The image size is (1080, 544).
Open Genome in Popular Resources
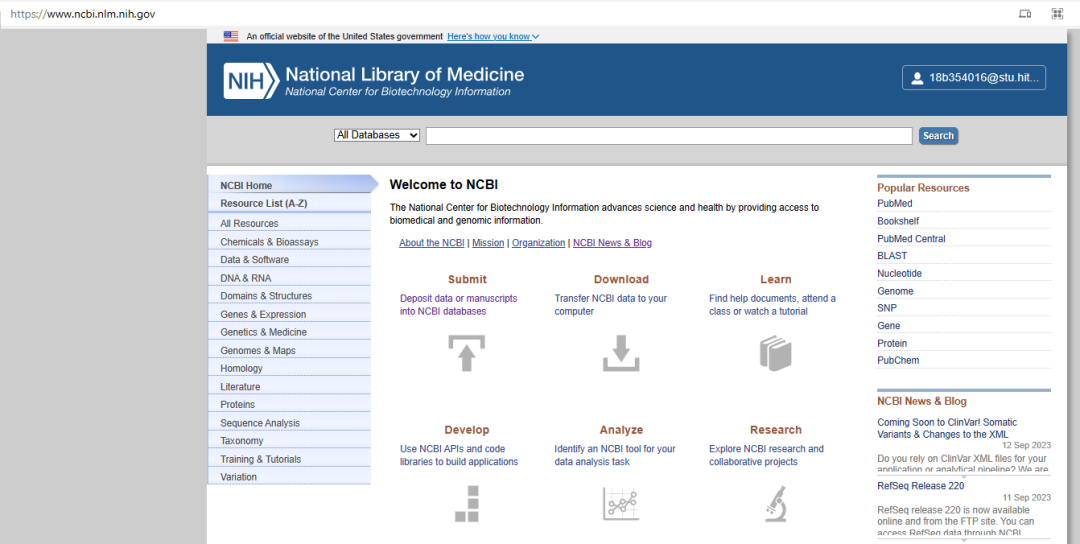coord(895,291)
